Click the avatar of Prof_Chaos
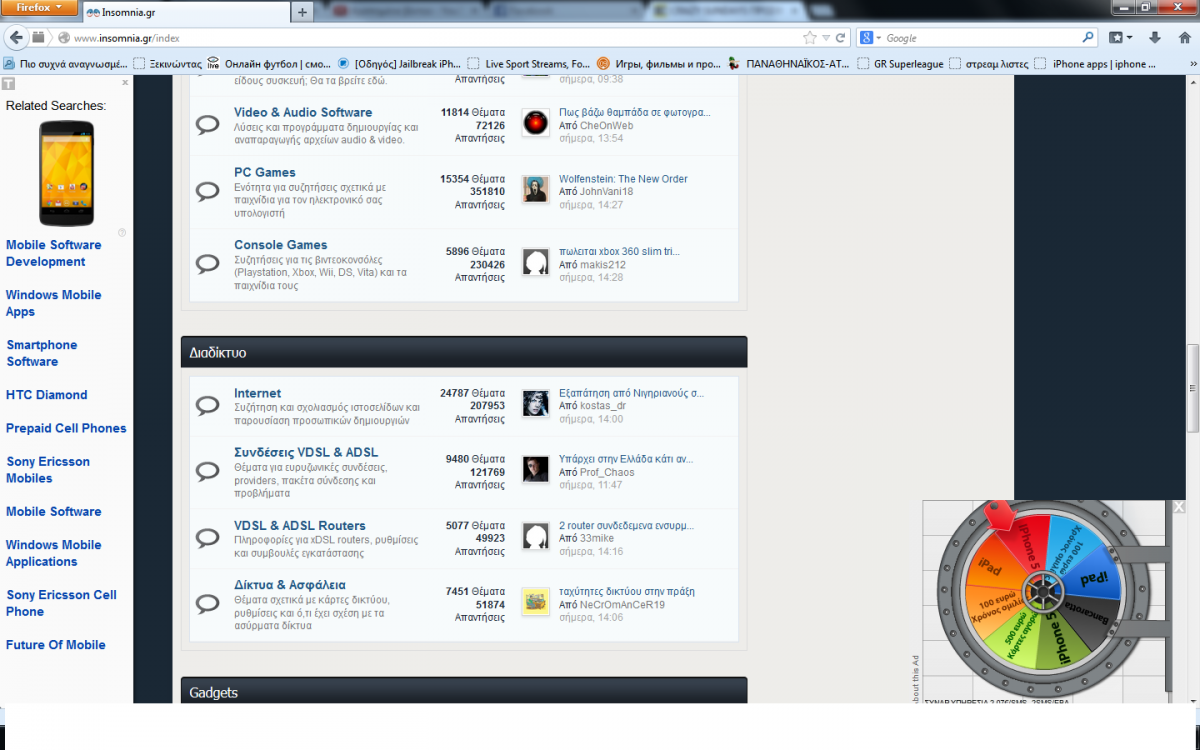Viewport: 1200px width, 750px height. pos(536,469)
